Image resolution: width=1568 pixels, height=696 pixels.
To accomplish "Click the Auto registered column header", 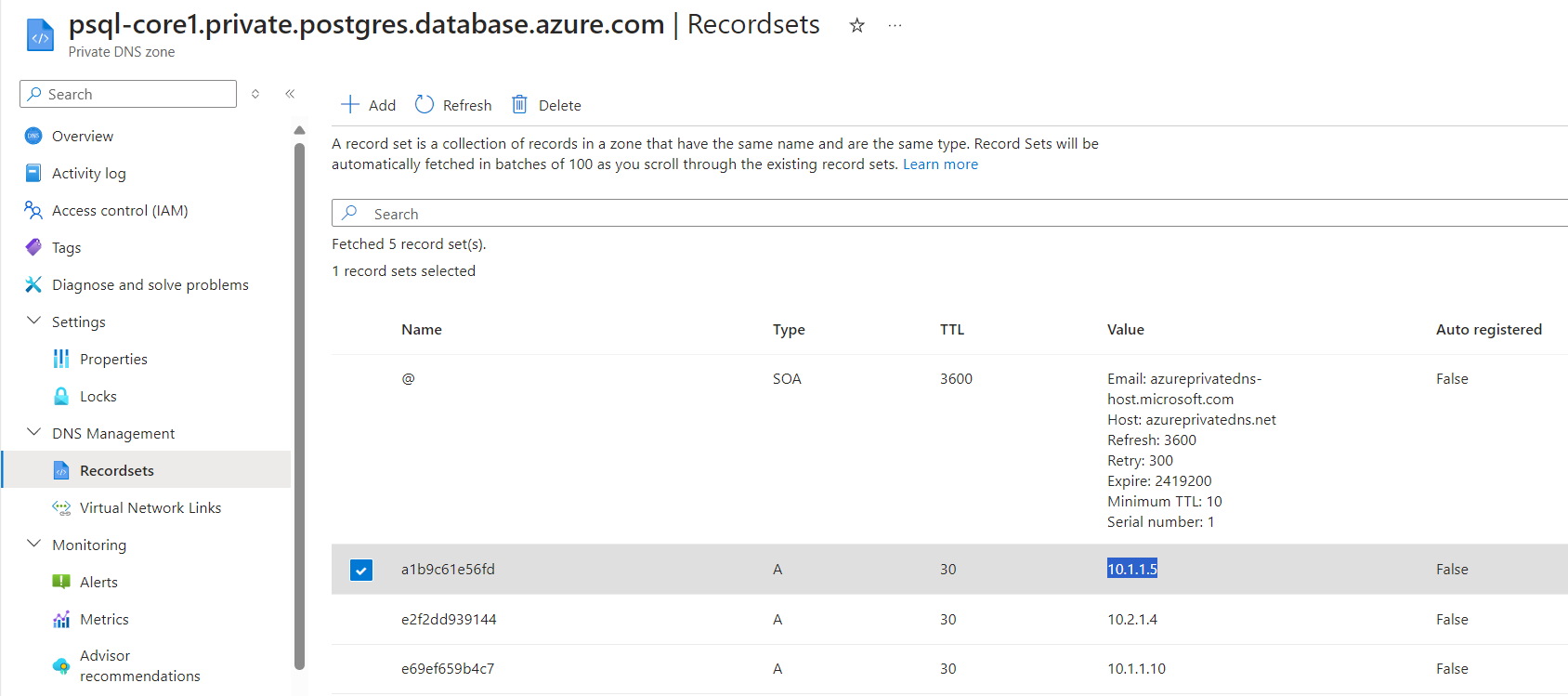I will (x=1489, y=329).
